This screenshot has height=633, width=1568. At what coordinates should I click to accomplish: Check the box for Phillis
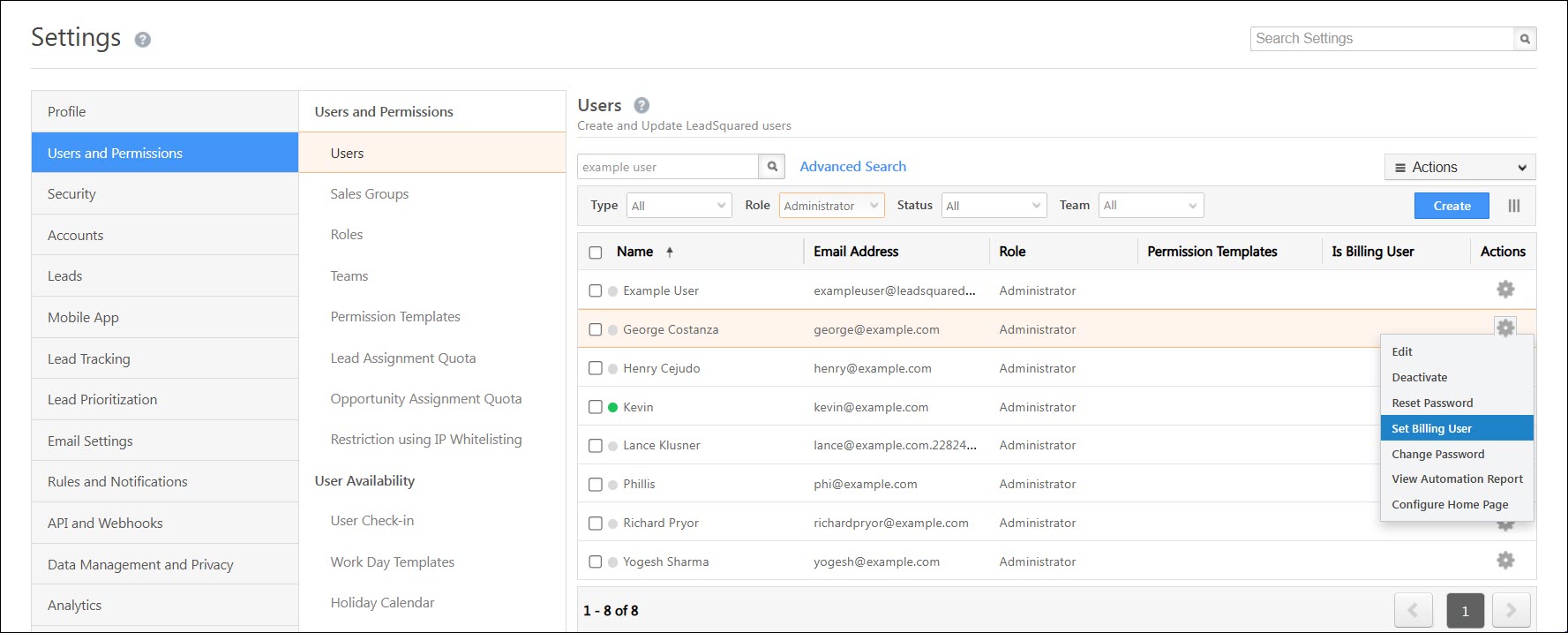(596, 485)
